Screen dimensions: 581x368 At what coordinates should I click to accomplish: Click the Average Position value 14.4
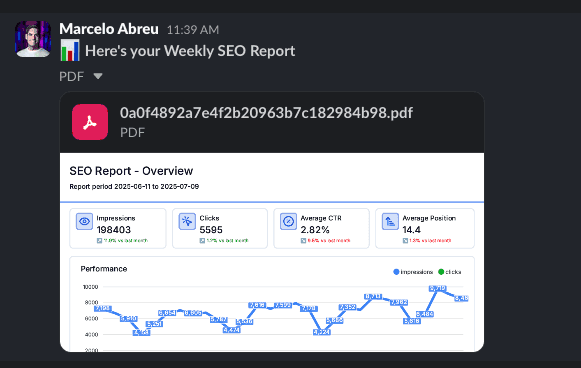(411, 230)
